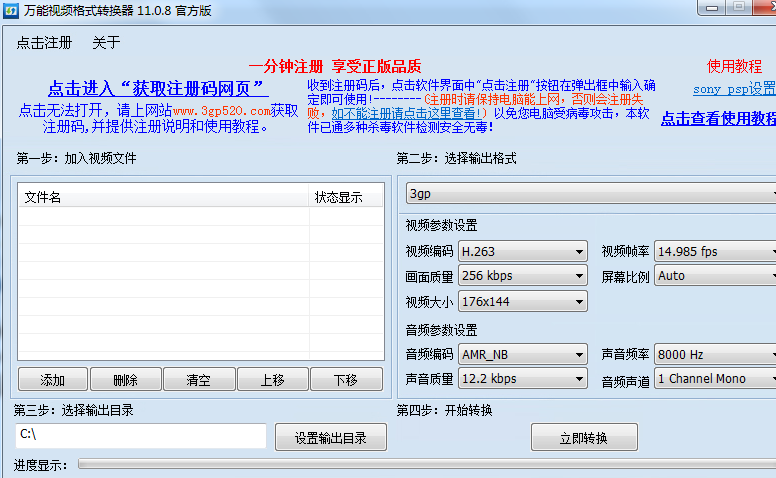This screenshot has width=776, height=478.
Task: Open the 视频帧率 14.985 fps dropdown
Action: click(715, 251)
